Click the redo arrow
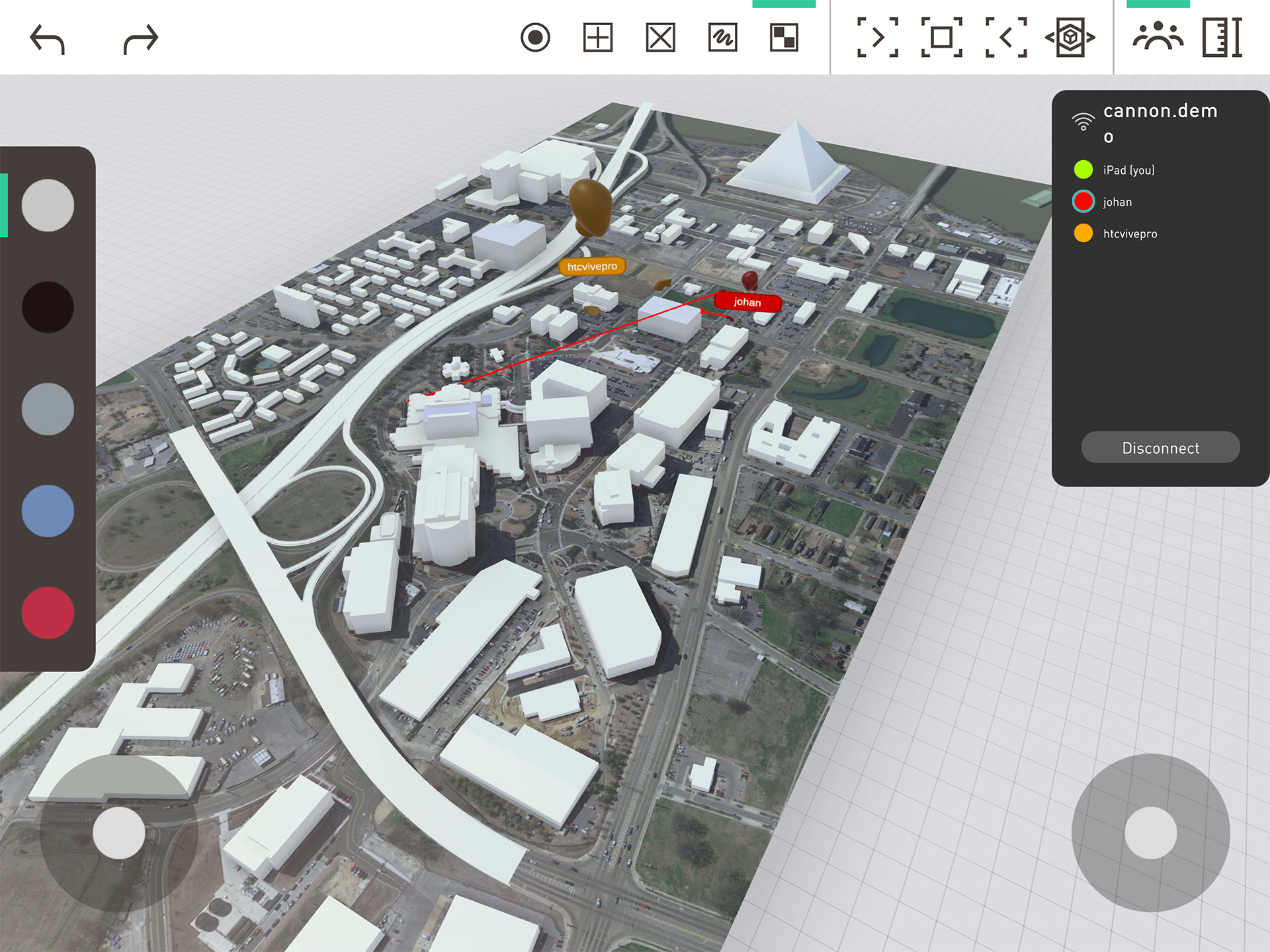The image size is (1270, 952). 140,38
